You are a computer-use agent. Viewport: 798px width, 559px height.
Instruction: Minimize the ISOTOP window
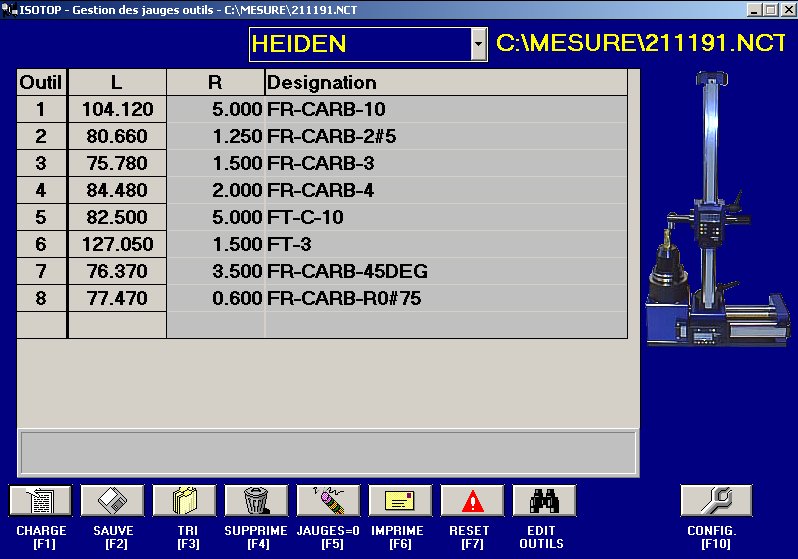tap(755, 10)
